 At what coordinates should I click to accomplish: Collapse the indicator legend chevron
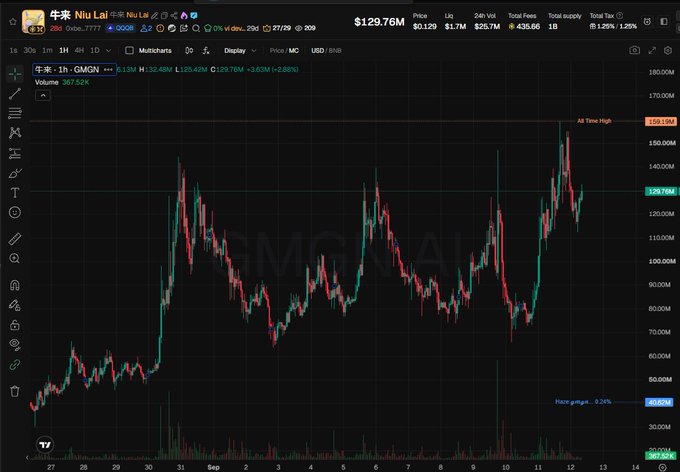(43, 95)
